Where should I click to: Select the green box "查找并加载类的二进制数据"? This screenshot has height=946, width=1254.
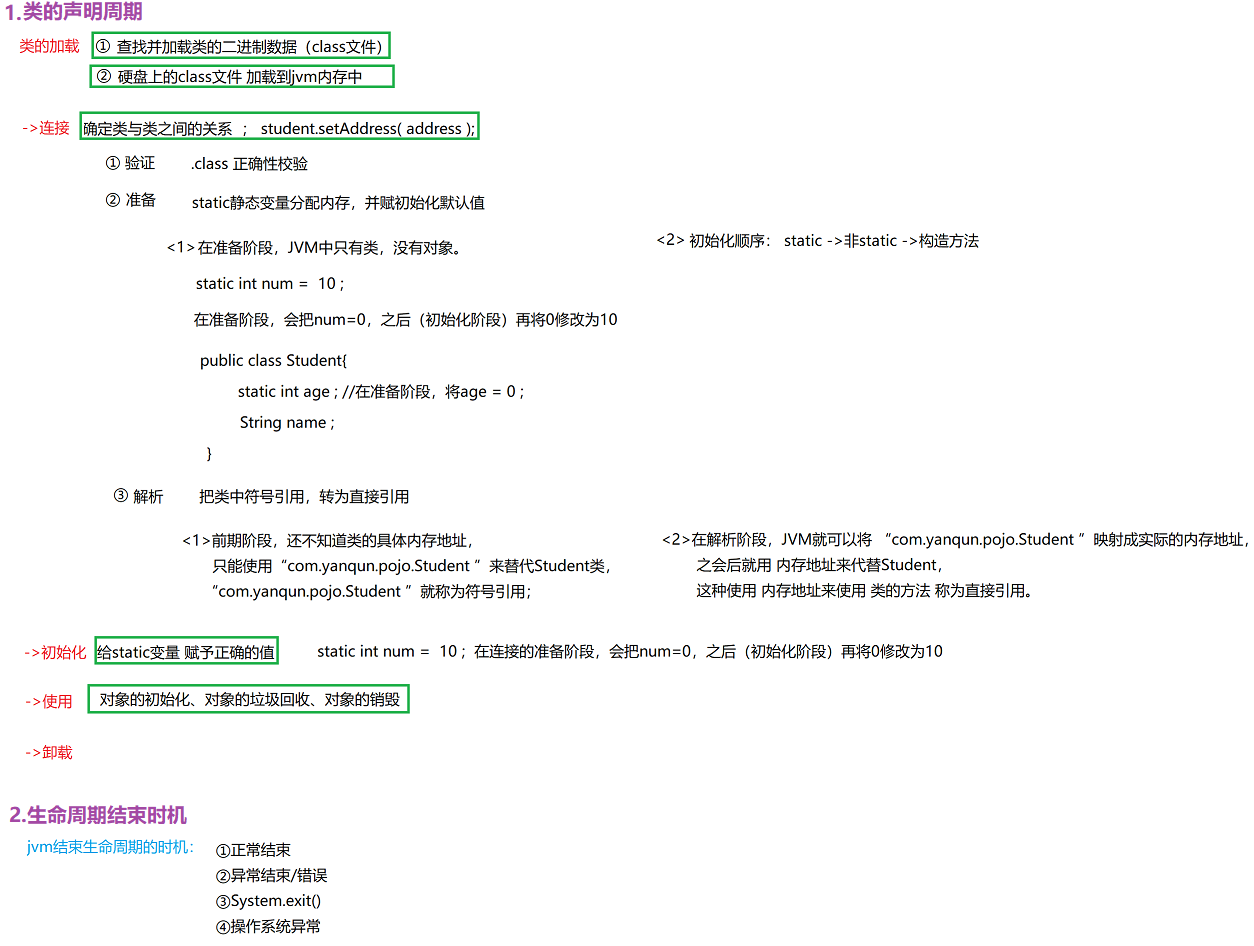[240, 46]
